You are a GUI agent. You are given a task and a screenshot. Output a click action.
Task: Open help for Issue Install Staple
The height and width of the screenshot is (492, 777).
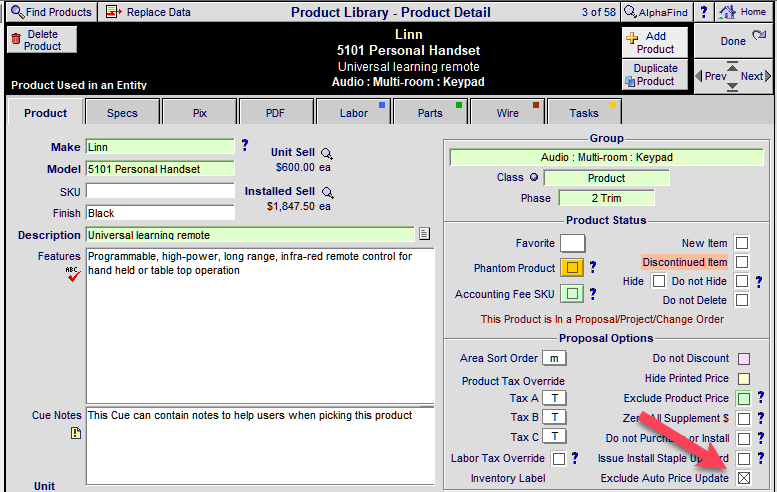[761, 458]
